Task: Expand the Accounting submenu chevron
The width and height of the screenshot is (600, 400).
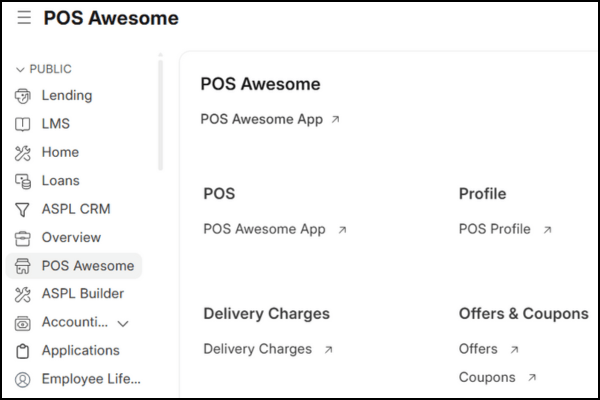Action: [x=123, y=323]
